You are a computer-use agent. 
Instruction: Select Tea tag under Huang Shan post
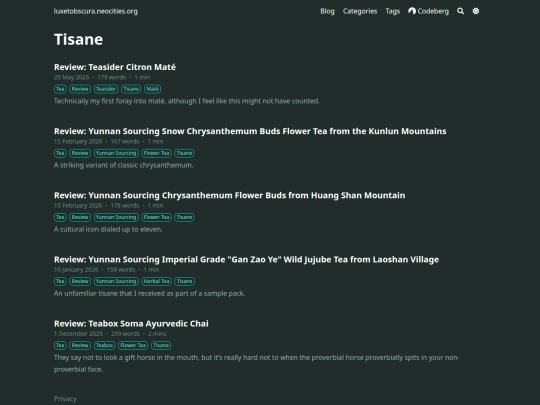click(x=60, y=217)
